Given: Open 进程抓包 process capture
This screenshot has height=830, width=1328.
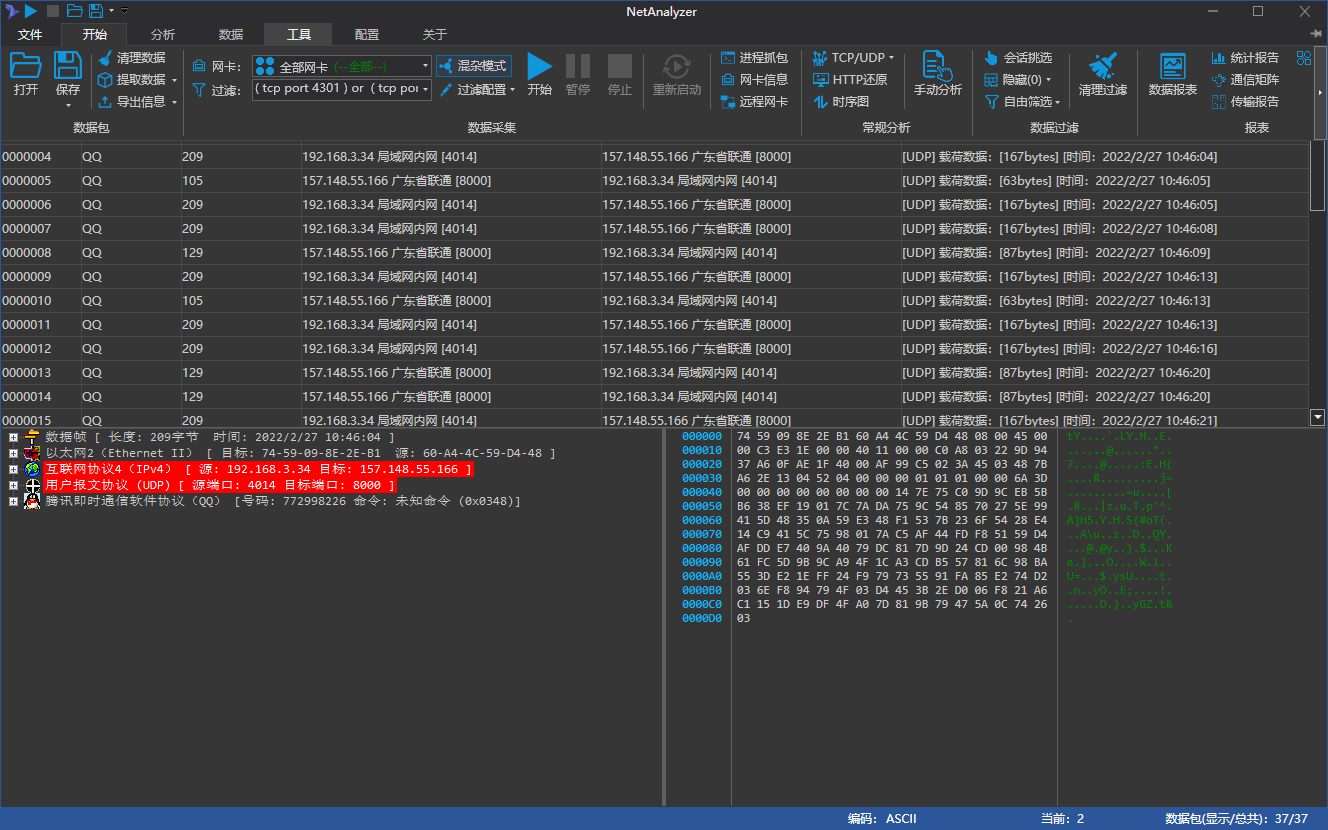Looking at the screenshot, I should [x=754, y=58].
